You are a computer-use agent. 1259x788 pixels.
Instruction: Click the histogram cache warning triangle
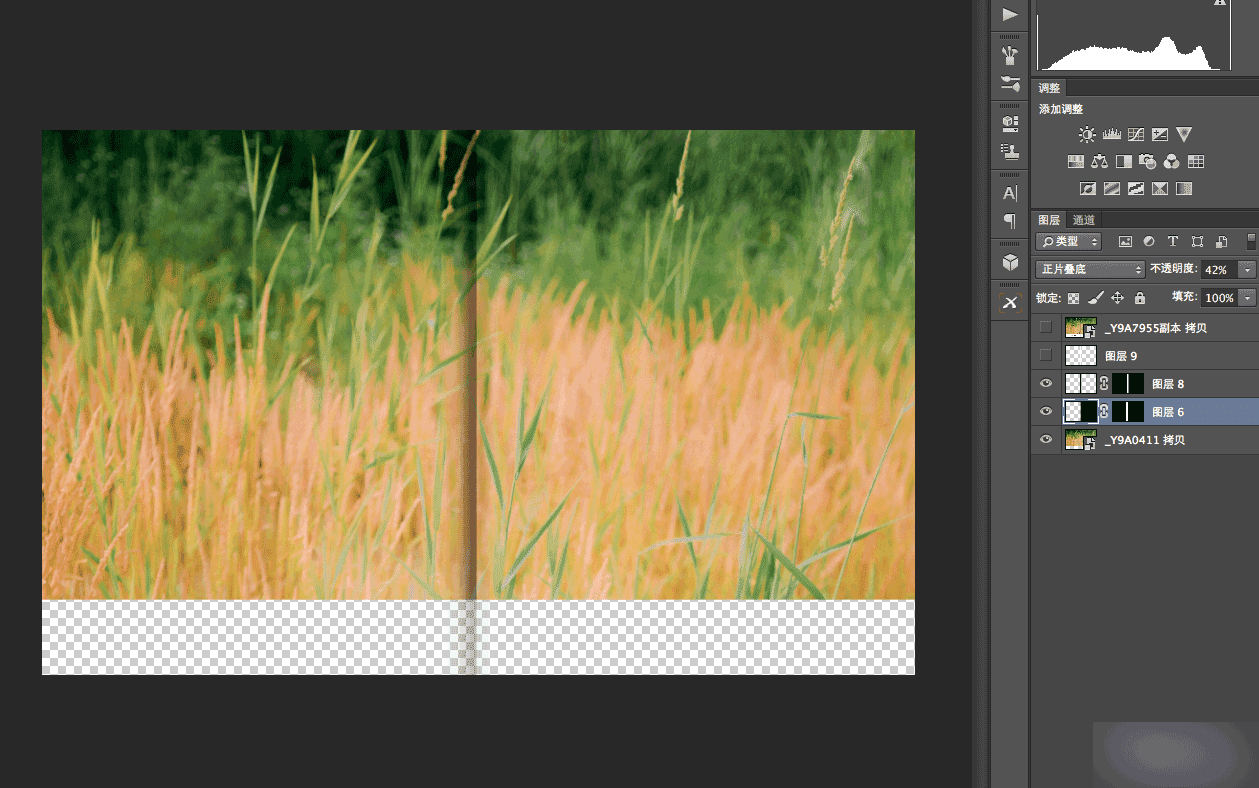(1219, 3)
